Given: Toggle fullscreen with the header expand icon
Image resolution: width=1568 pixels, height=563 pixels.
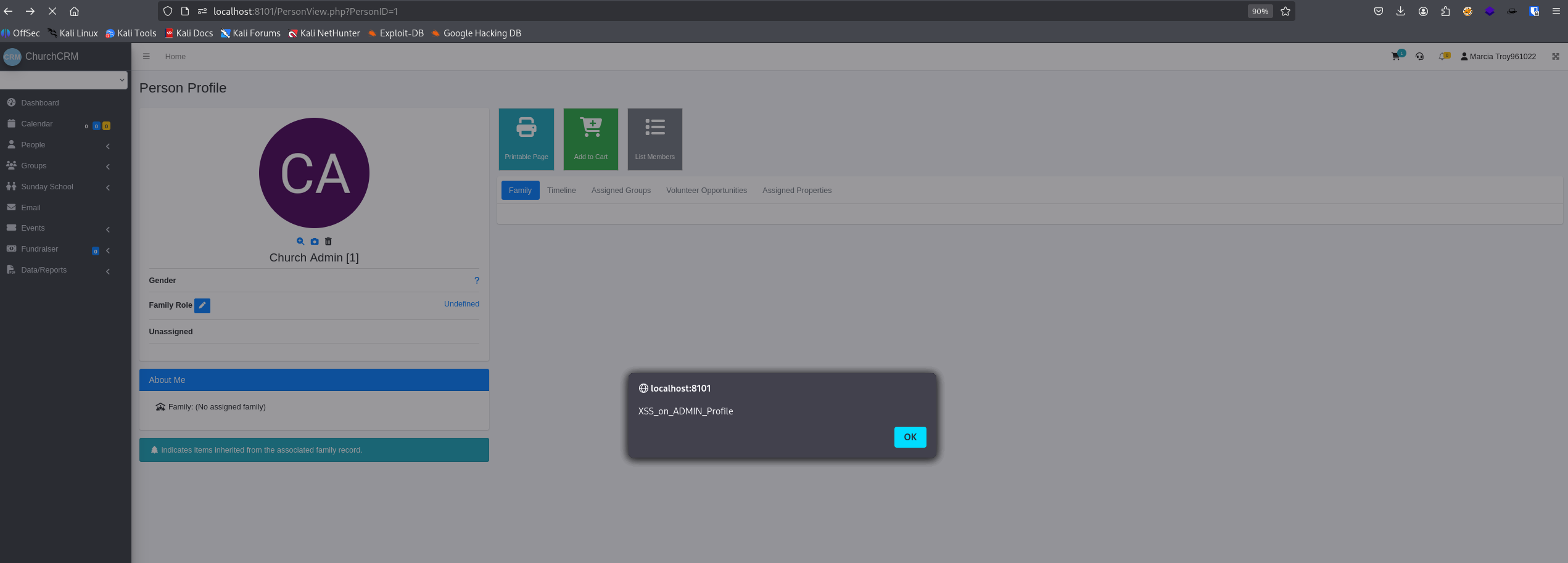Looking at the screenshot, I should (1556, 56).
